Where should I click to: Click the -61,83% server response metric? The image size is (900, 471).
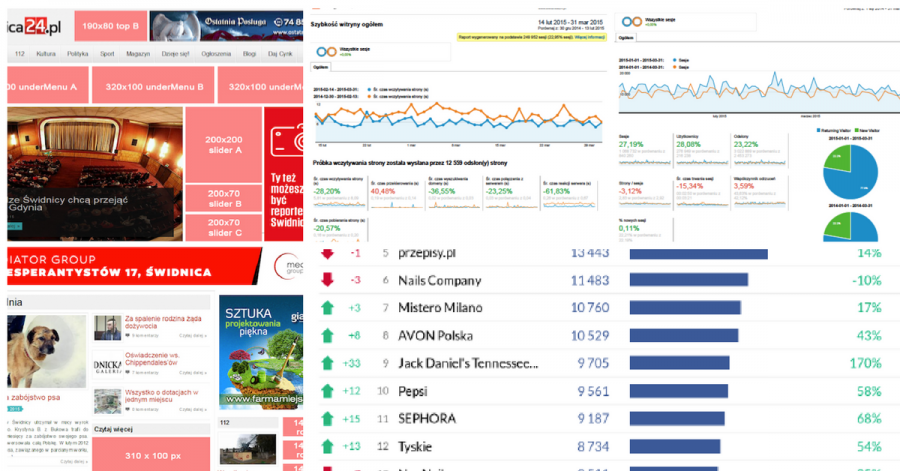point(556,191)
